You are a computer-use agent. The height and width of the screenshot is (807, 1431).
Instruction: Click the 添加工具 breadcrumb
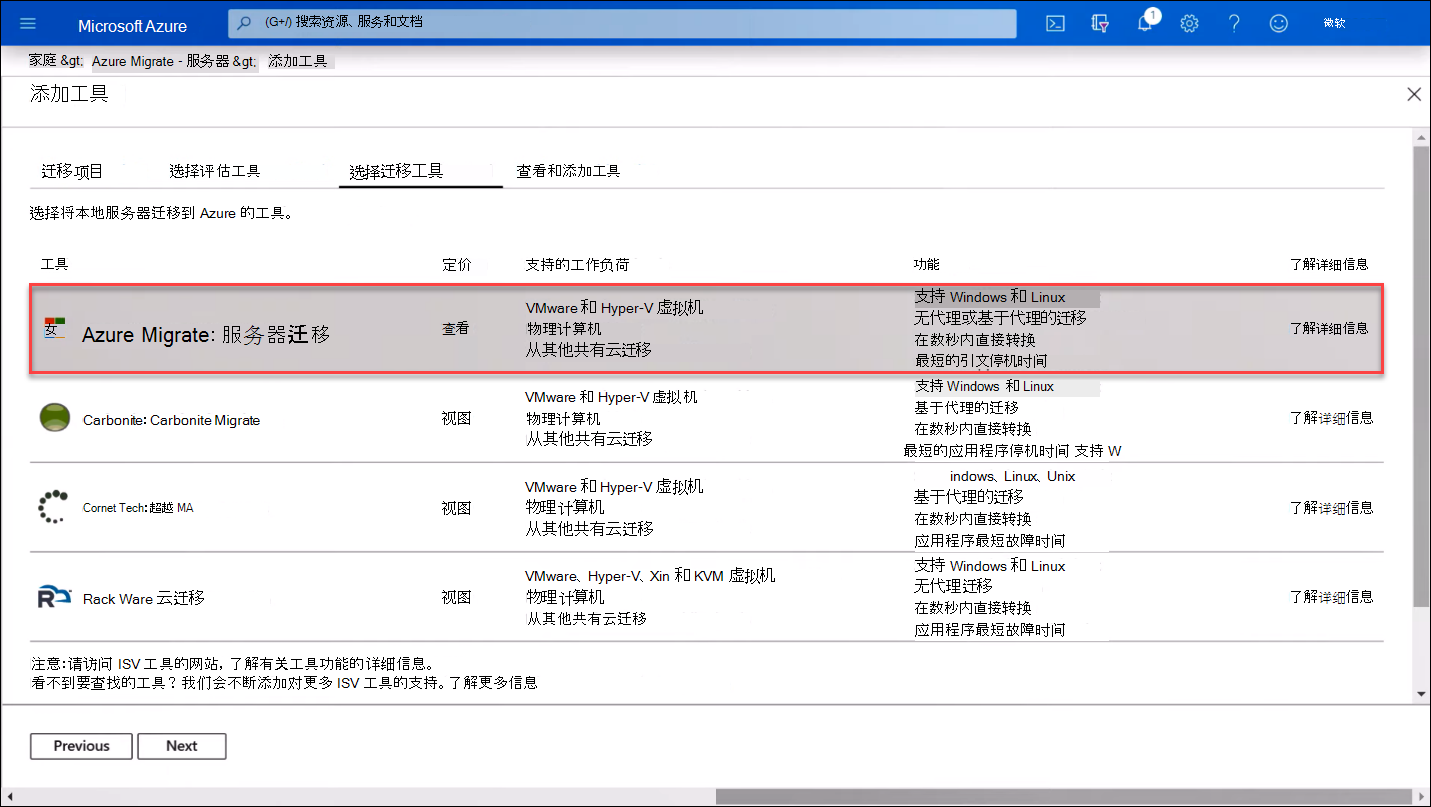pos(298,61)
